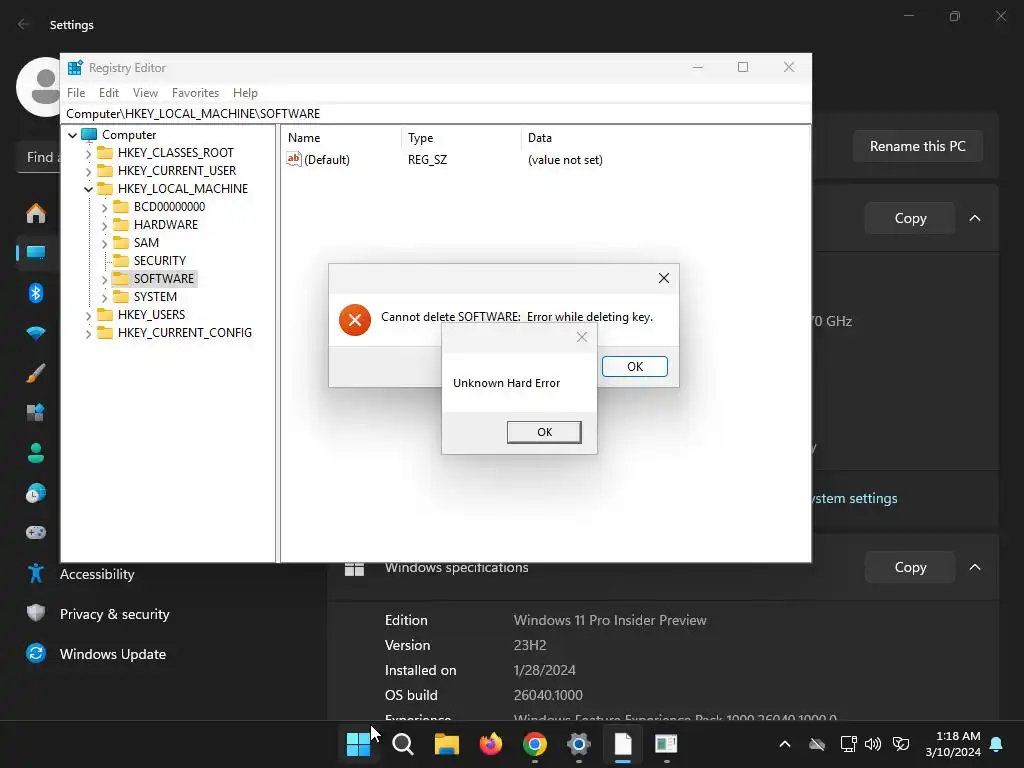Expand the BCD00000000 key

104,207
